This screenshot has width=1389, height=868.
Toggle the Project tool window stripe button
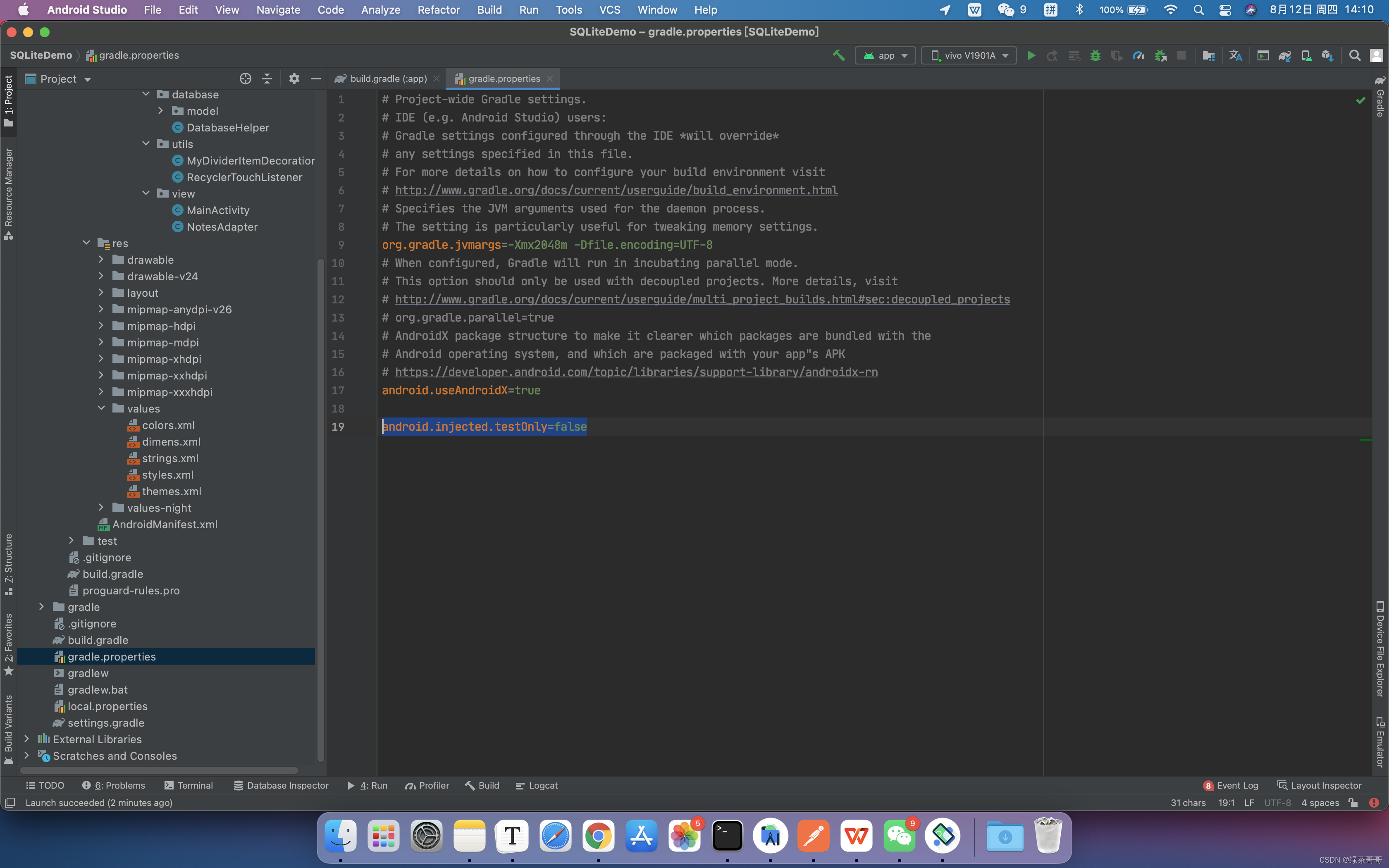click(x=9, y=100)
